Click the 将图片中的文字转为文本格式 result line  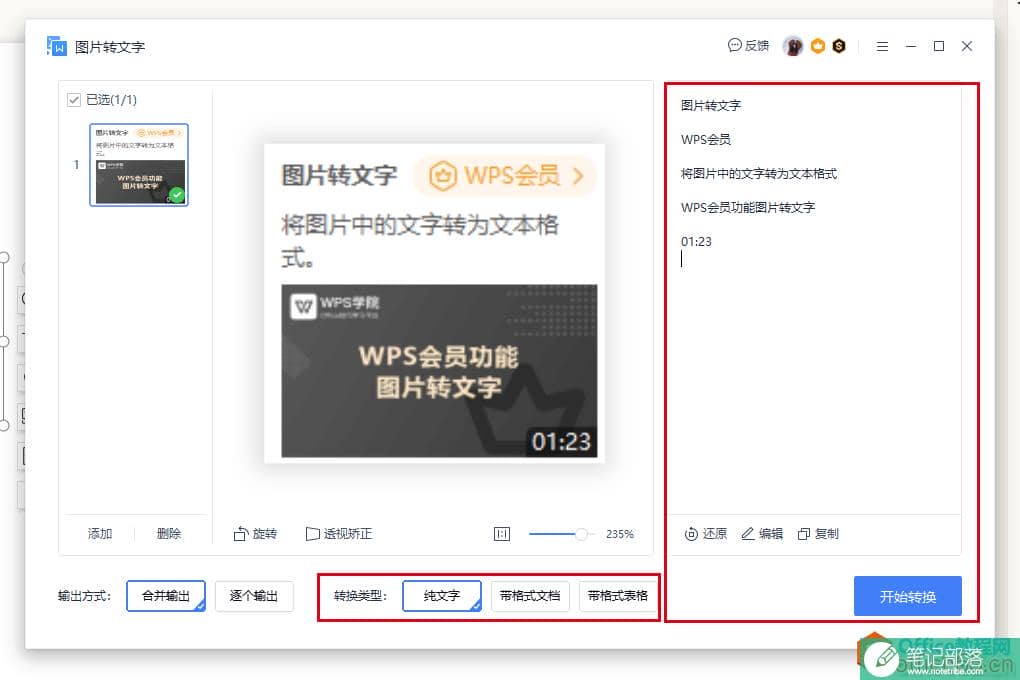tap(758, 174)
